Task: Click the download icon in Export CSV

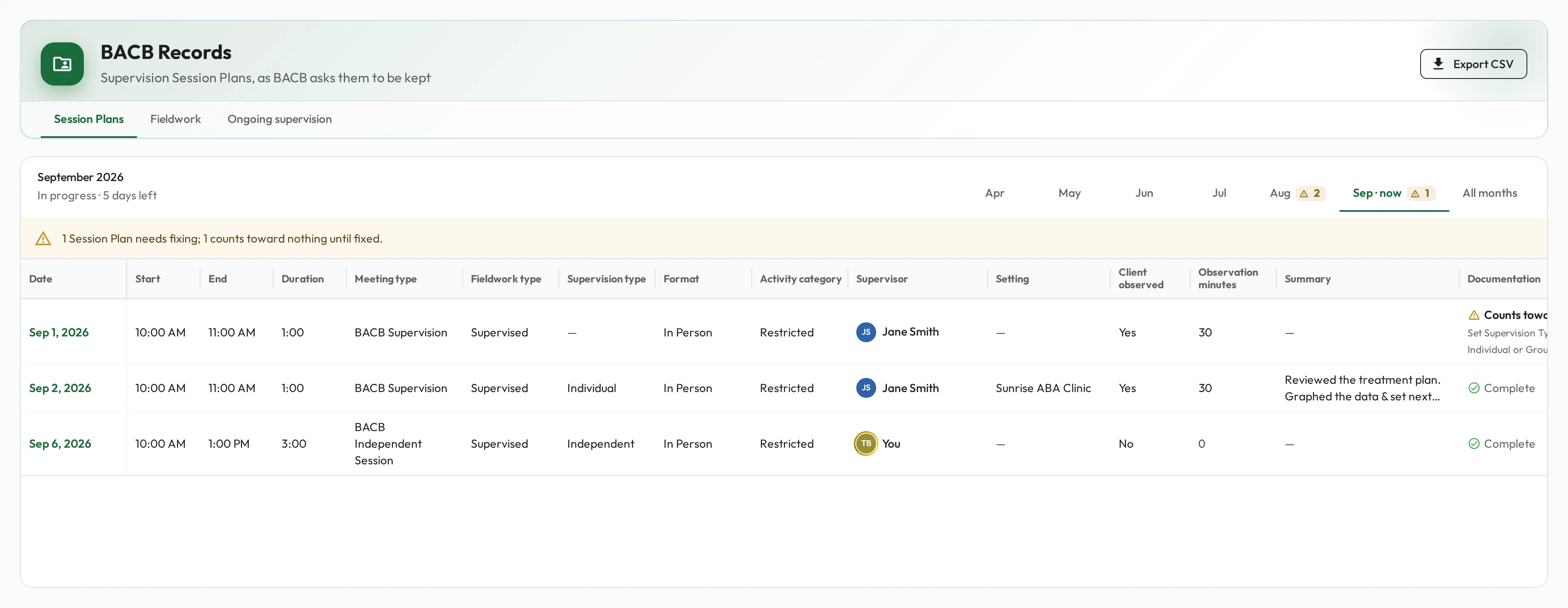Action: (1438, 64)
